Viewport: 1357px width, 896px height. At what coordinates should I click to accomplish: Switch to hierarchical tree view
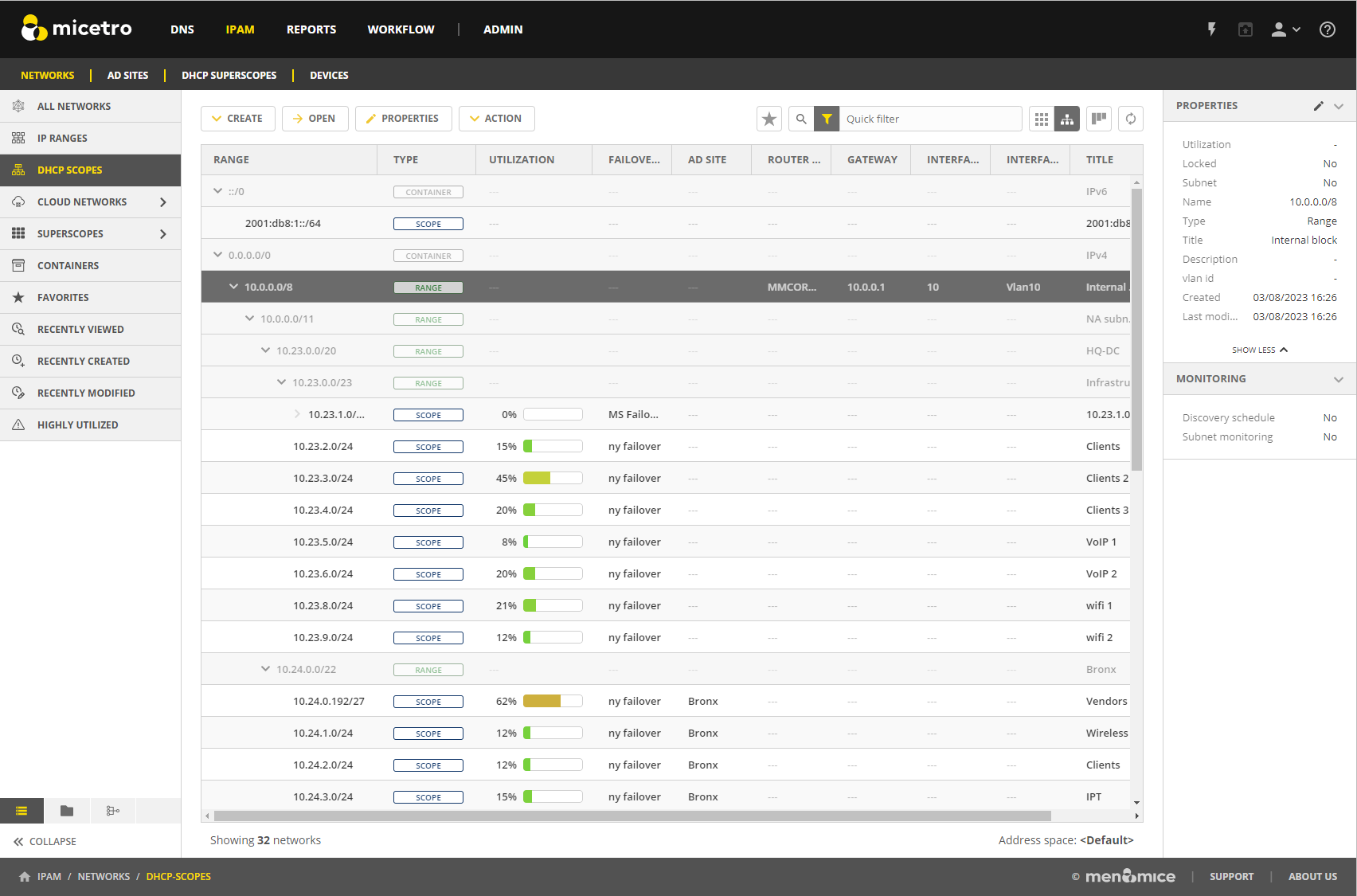1067,119
